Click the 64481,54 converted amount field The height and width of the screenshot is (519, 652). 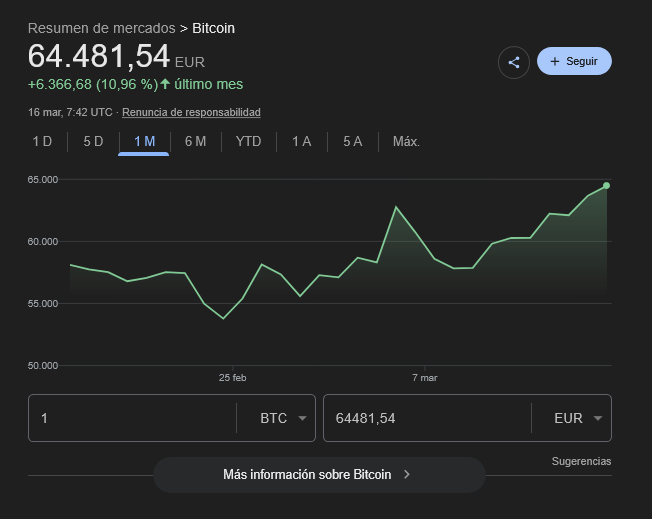coord(427,418)
